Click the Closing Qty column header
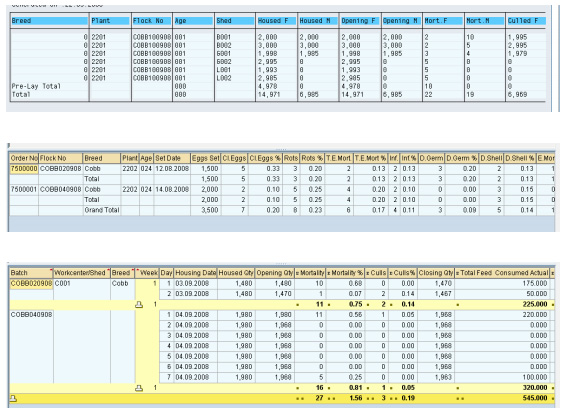 (x=435, y=273)
